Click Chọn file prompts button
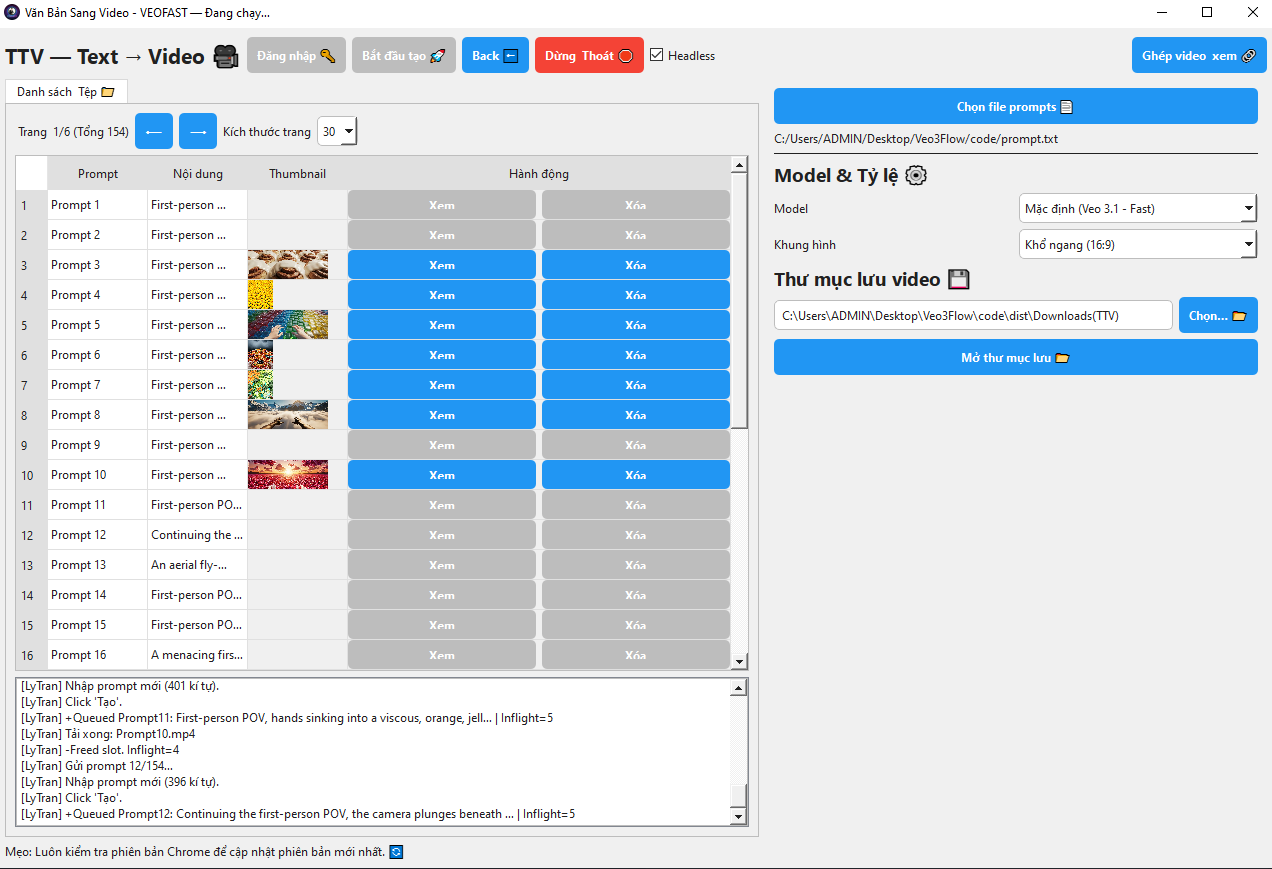Image resolution: width=1272 pixels, height=869 pixels. pyautogui.click(x=1015, y=107)
